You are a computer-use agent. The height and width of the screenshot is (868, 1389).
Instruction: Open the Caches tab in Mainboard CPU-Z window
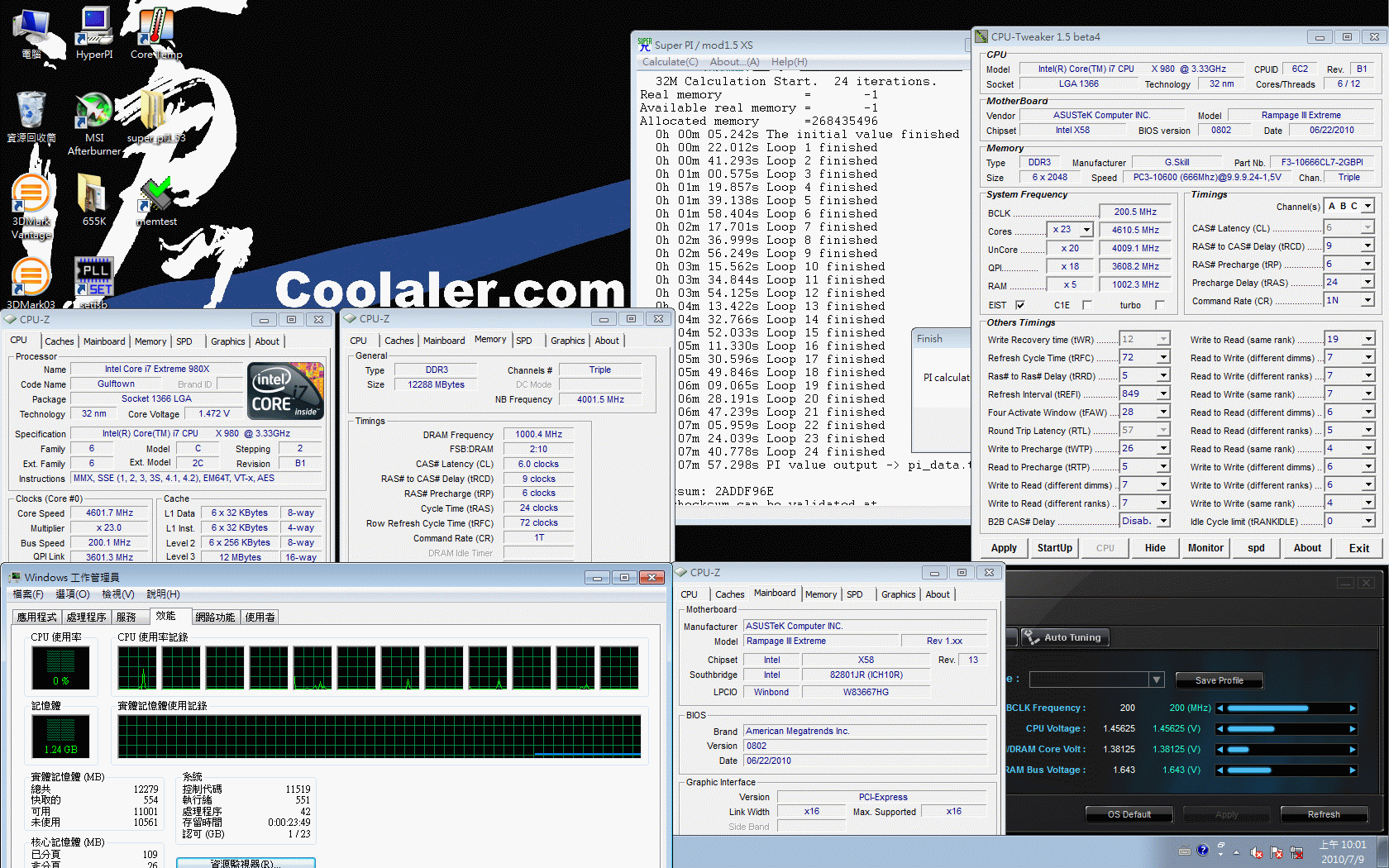coord(729,594)
